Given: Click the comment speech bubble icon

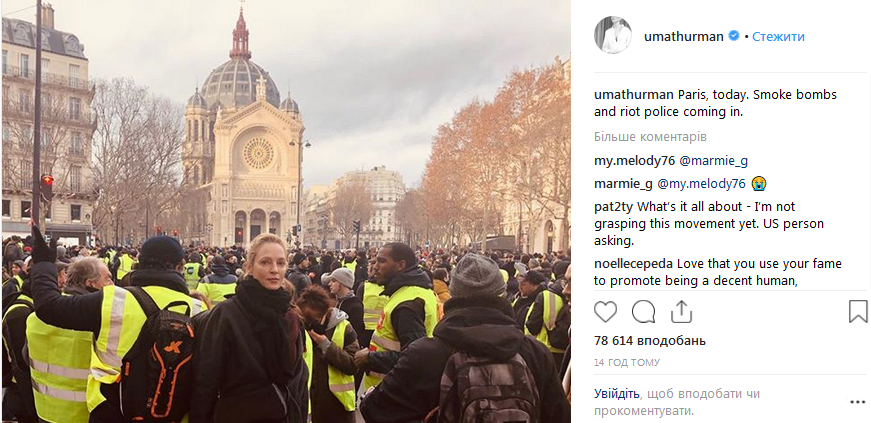Looking at the screenshot, I should tap(643, 311).
